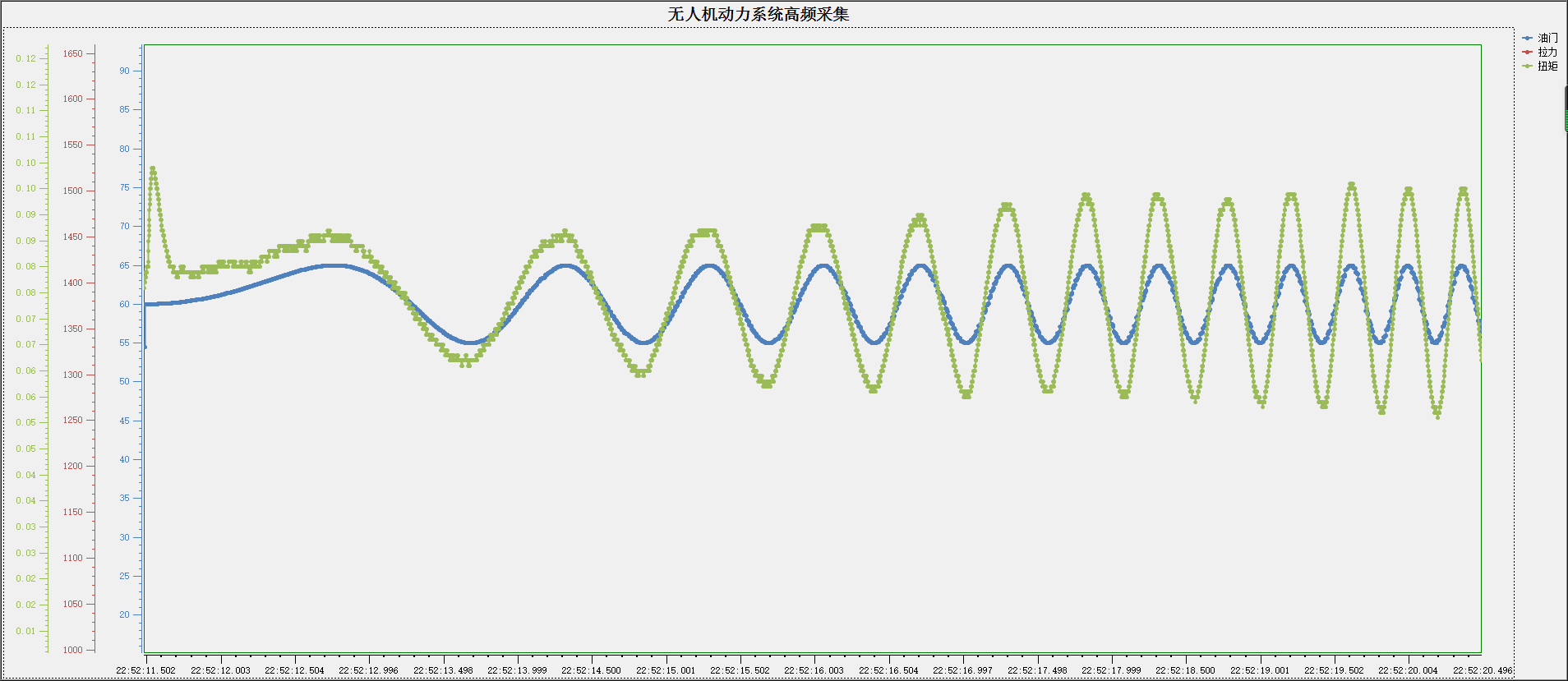Click the 油门 legend line marker
This screenshot has width=1568, height=681.
[1528, 38]
